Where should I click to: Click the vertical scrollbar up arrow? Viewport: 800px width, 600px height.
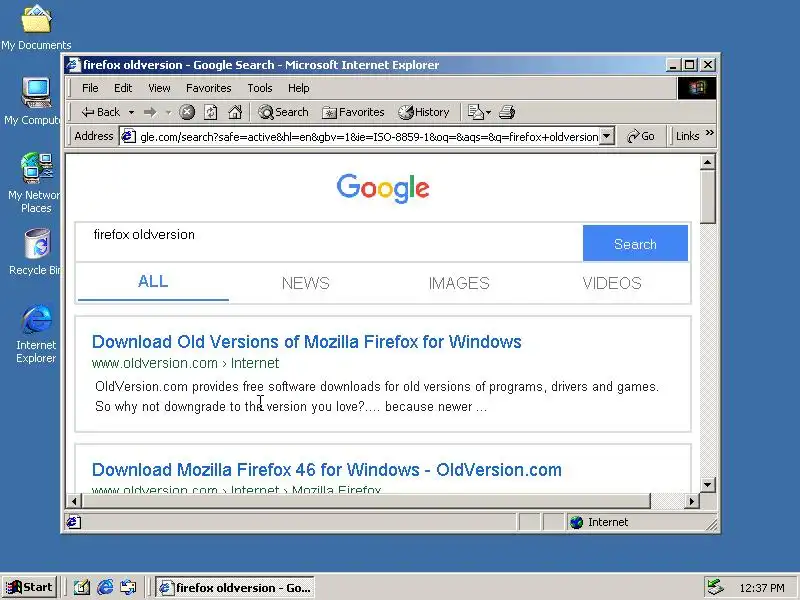coord(707,163)
